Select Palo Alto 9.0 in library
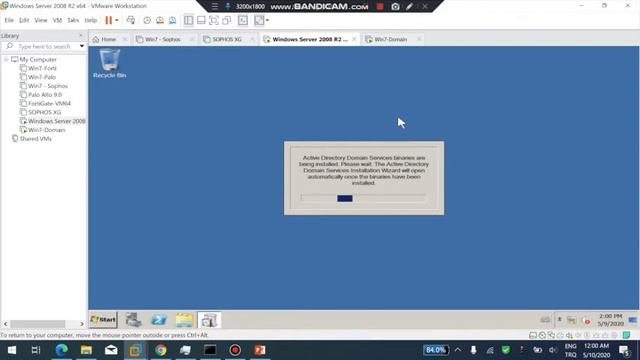Viewport: 640px width, 360px height. pyautogui.click(x=45, y=94)
